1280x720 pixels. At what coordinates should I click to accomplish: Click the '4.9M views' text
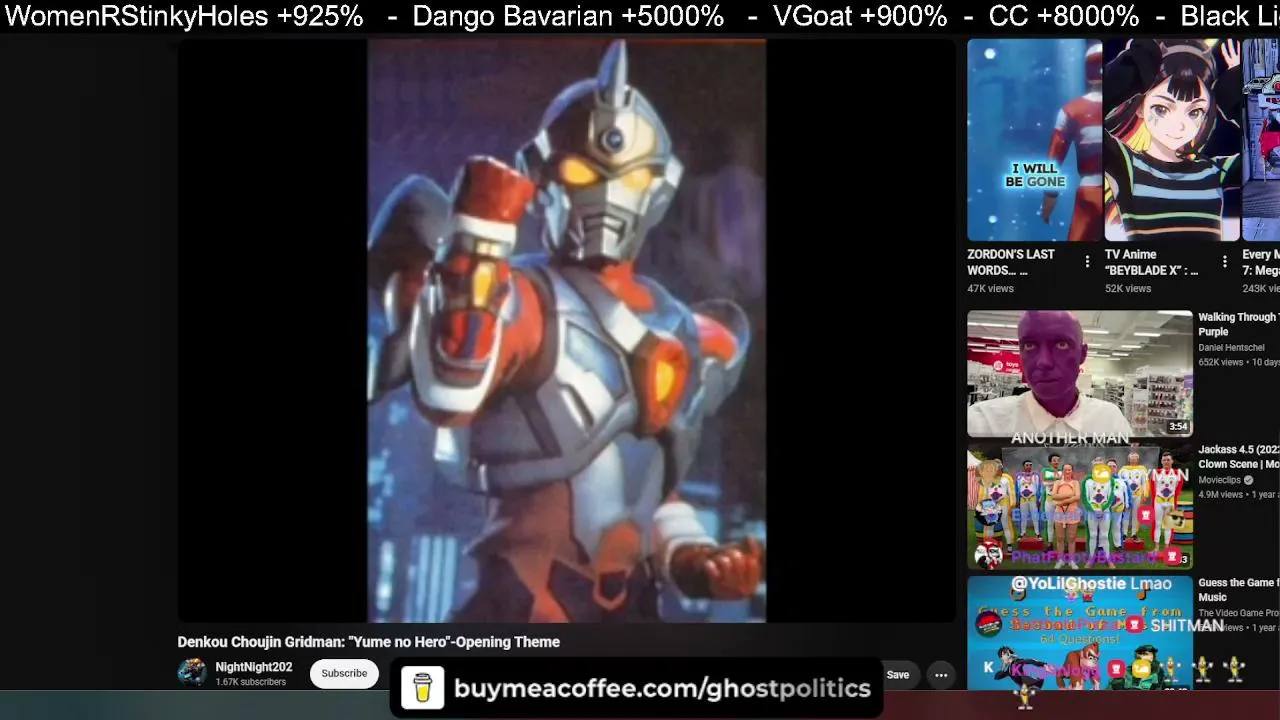click(1223, 494)
